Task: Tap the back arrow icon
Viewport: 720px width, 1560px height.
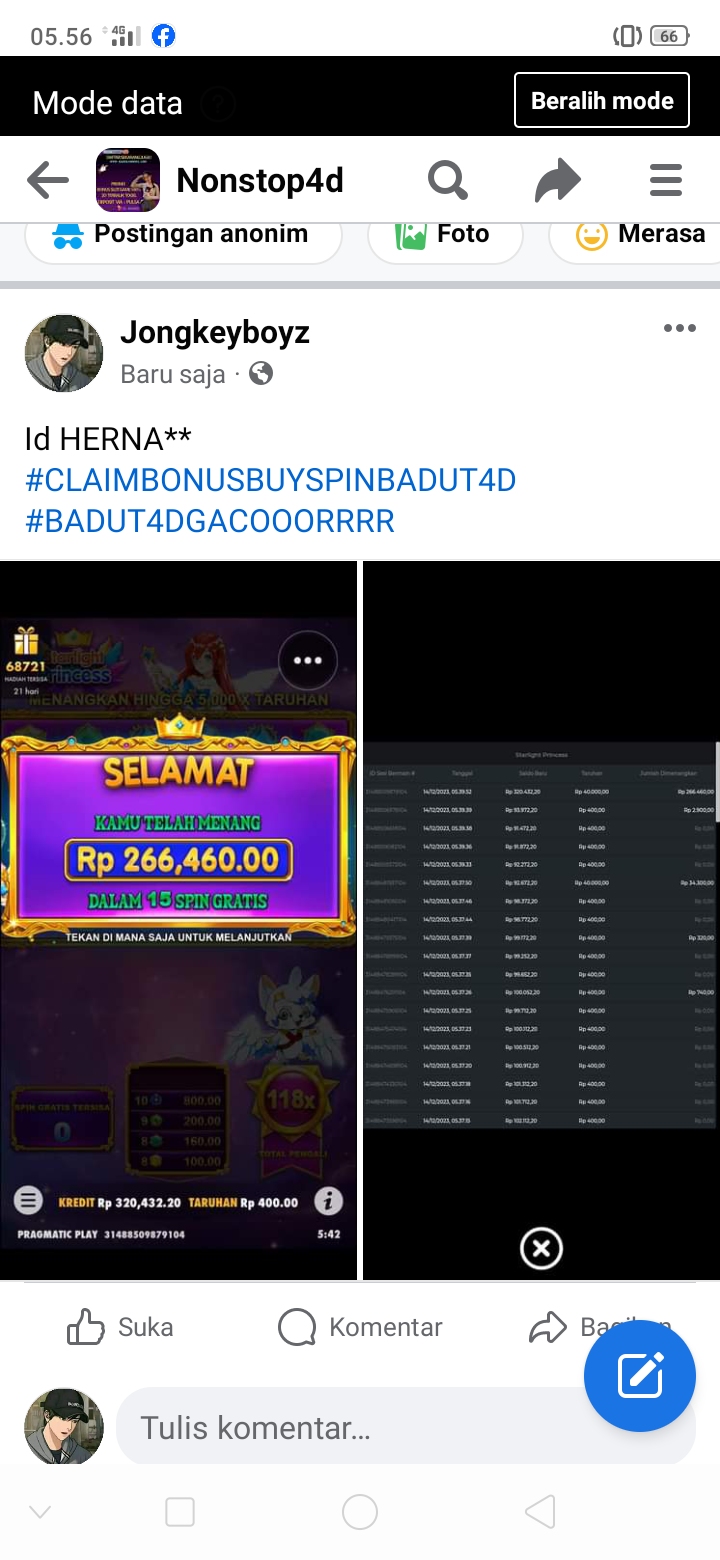Action: click(x=47, y=181)
